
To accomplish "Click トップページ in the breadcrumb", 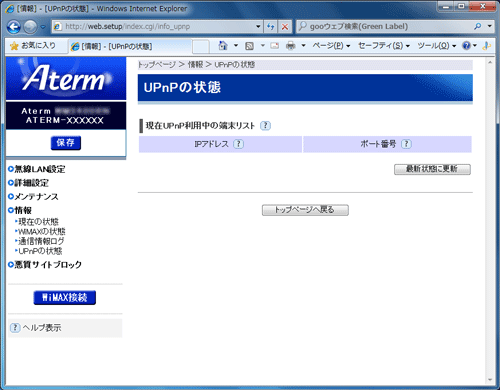I will point(157,65).
